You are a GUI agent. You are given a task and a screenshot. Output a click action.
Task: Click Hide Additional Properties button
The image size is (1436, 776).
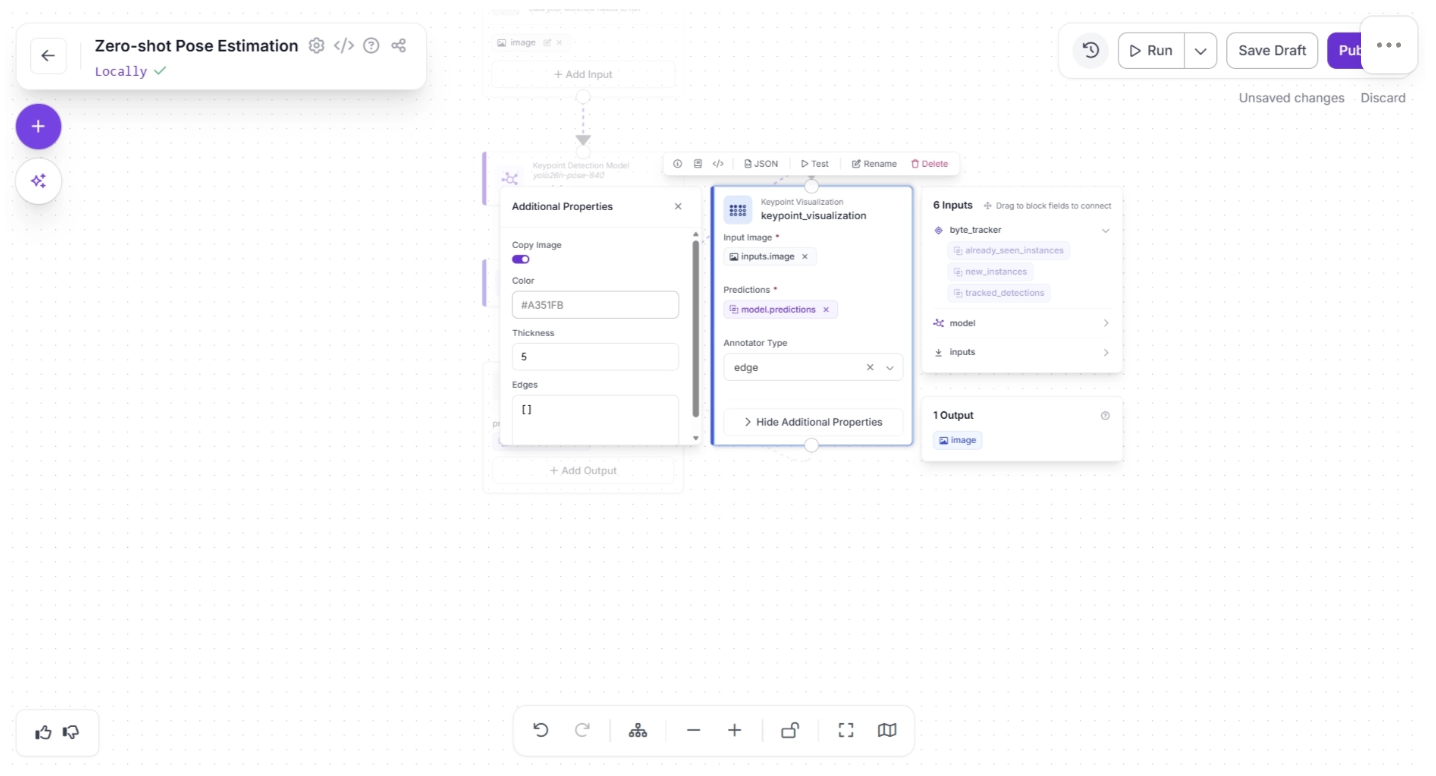click(812, 422)
